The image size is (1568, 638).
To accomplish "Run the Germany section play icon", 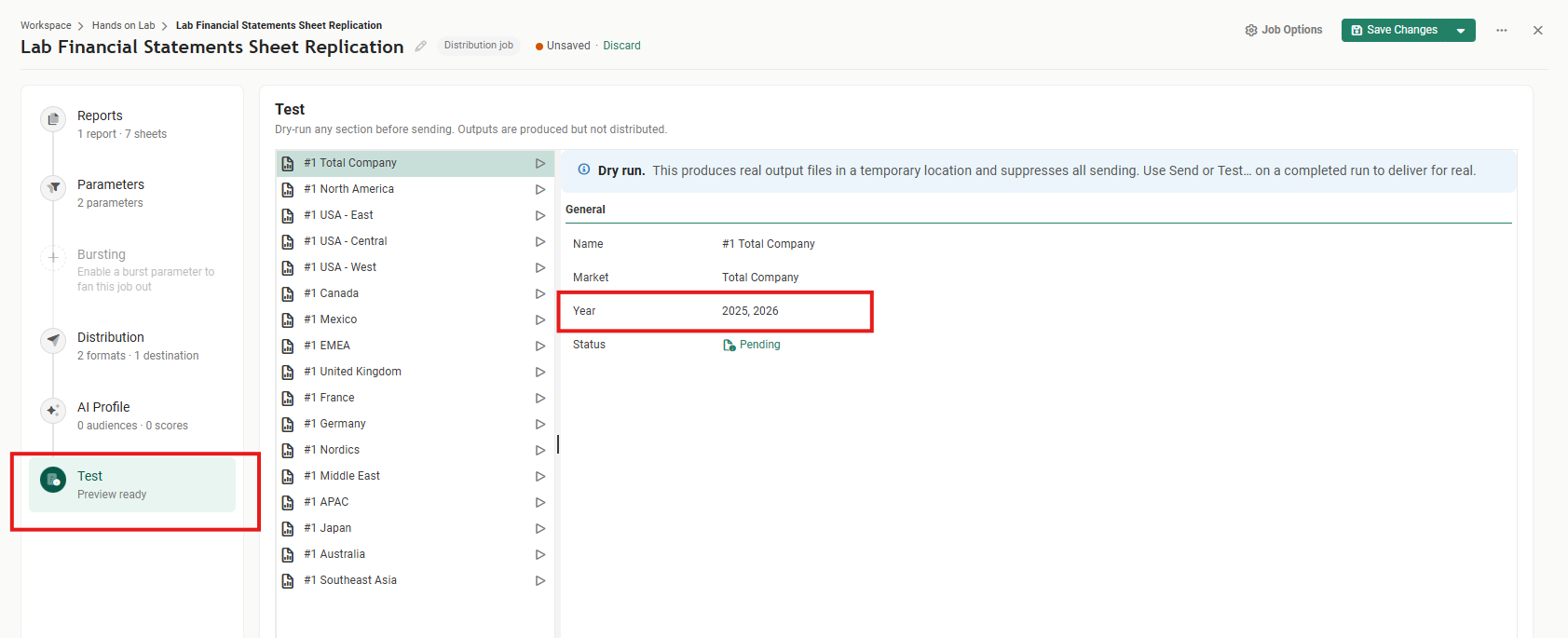I will click(x=540, y=424).
